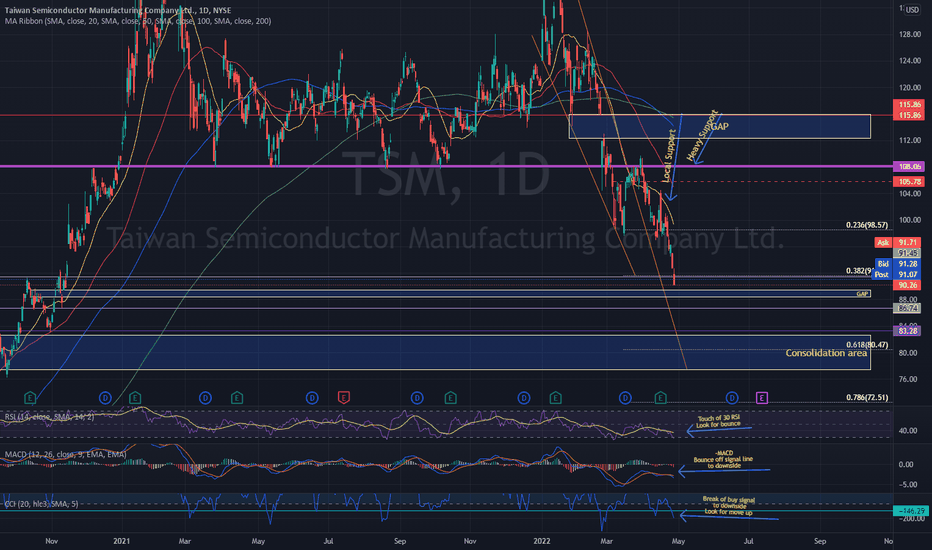This screenshot has width=932, height=550.
Task: Open the USD currency selector
Action: tap(912, 10)
